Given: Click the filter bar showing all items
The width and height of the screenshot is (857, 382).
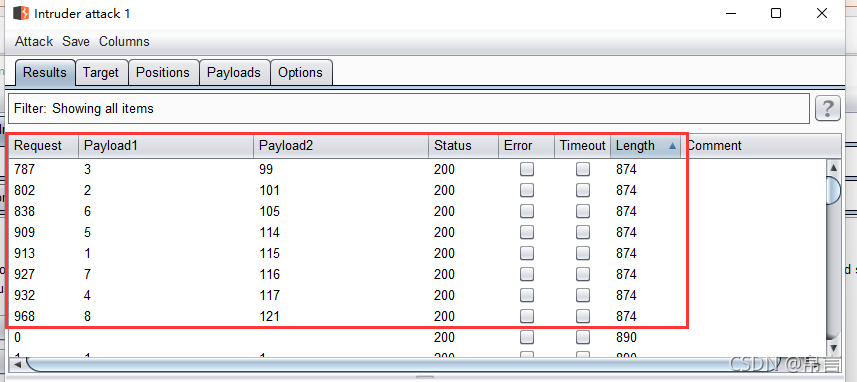Looking at the screenshot, I should (408, 108).
